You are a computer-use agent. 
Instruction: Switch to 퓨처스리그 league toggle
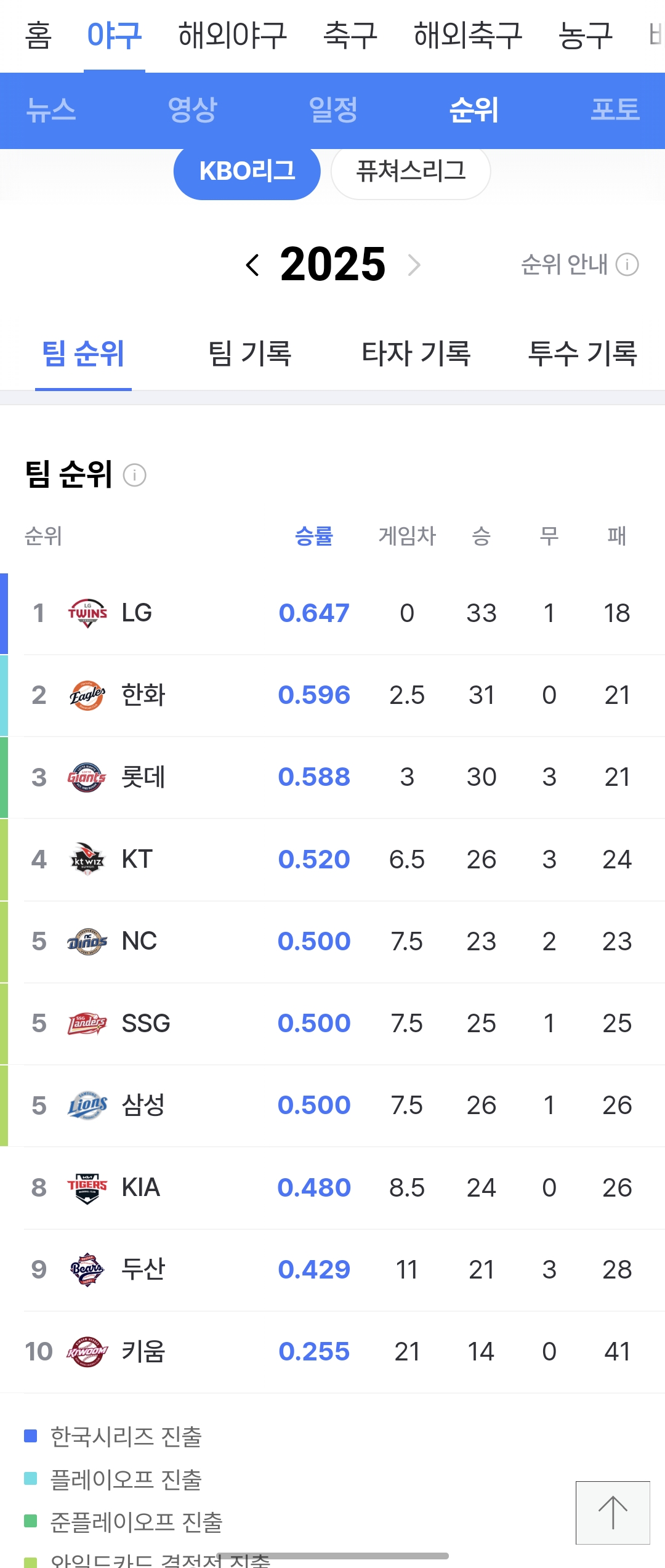[x=411, y=171]
